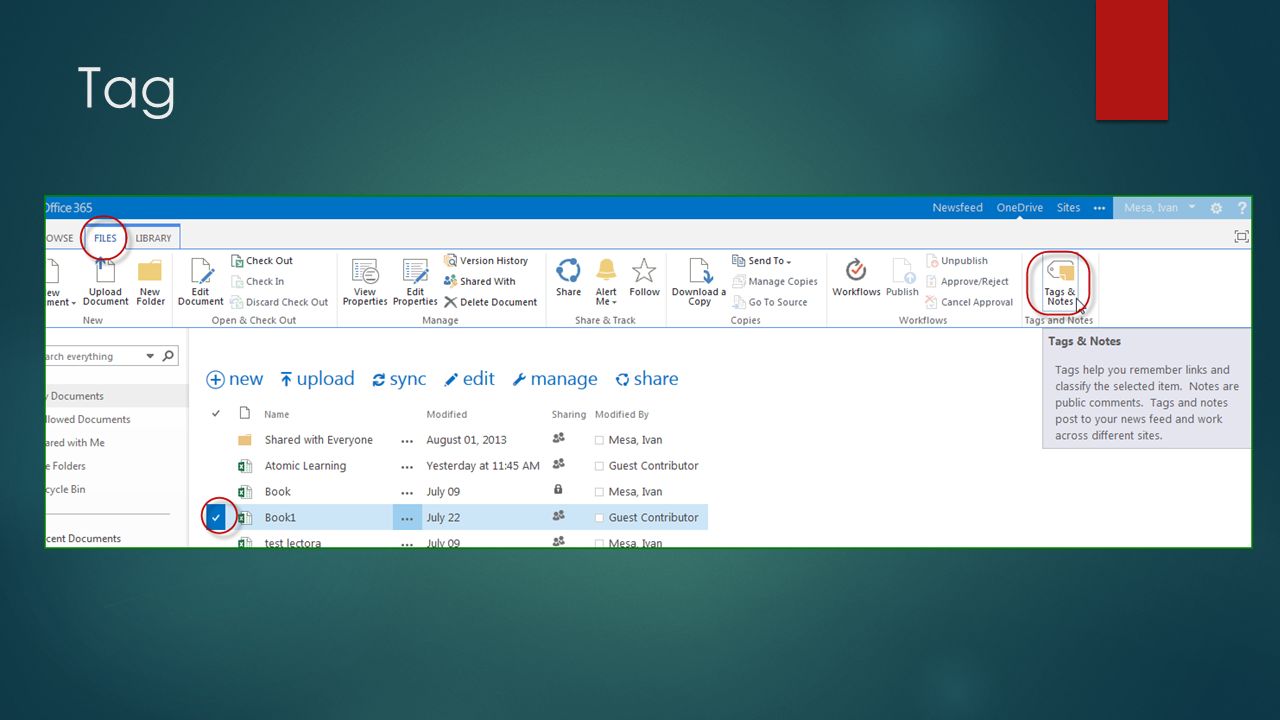Select Manage Copies
The height and width of the screenshot is (720, 1280).
pyautogui.click(x=775, y=282)
